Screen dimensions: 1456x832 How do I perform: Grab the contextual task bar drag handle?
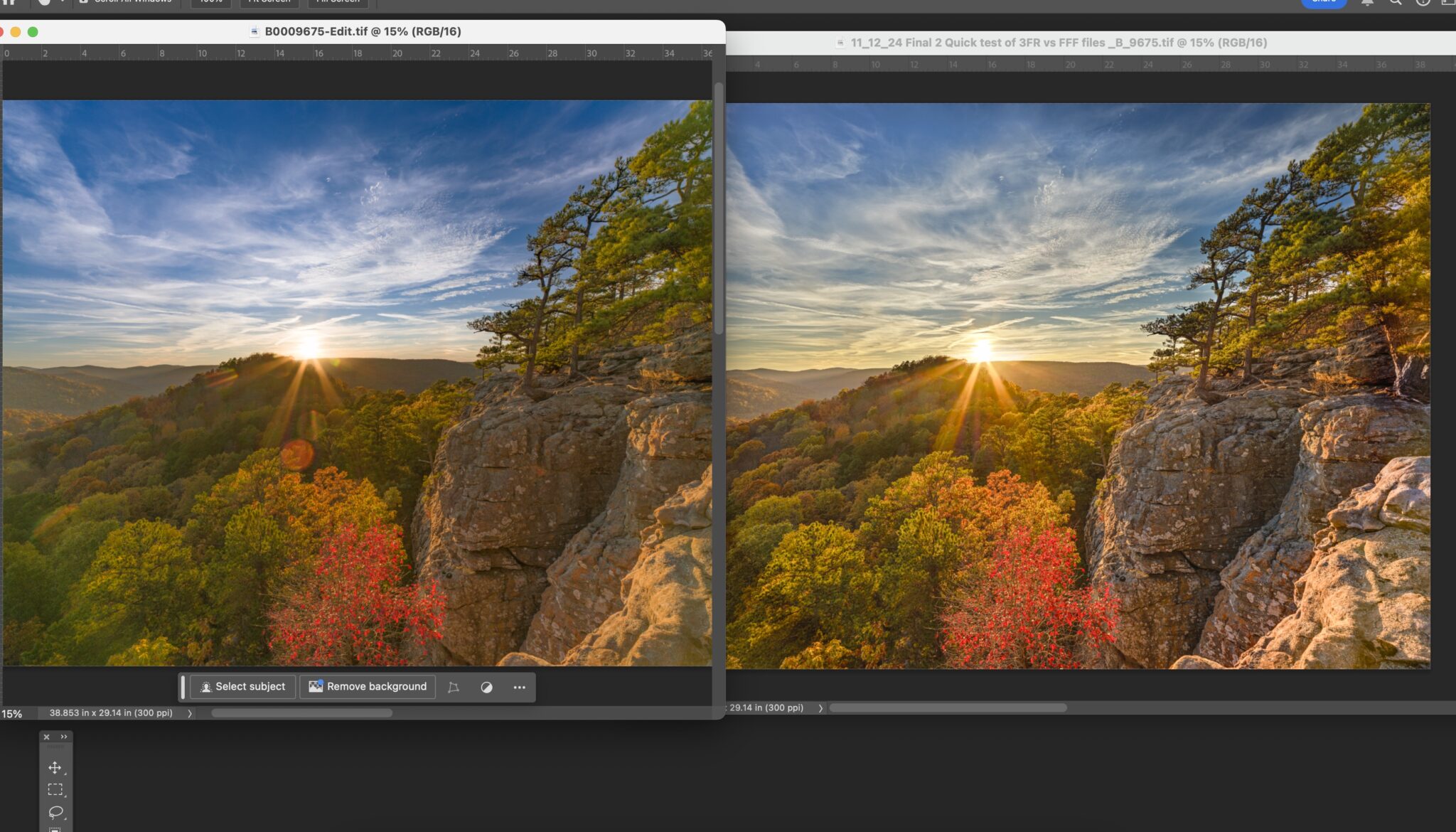click(183, 686)
